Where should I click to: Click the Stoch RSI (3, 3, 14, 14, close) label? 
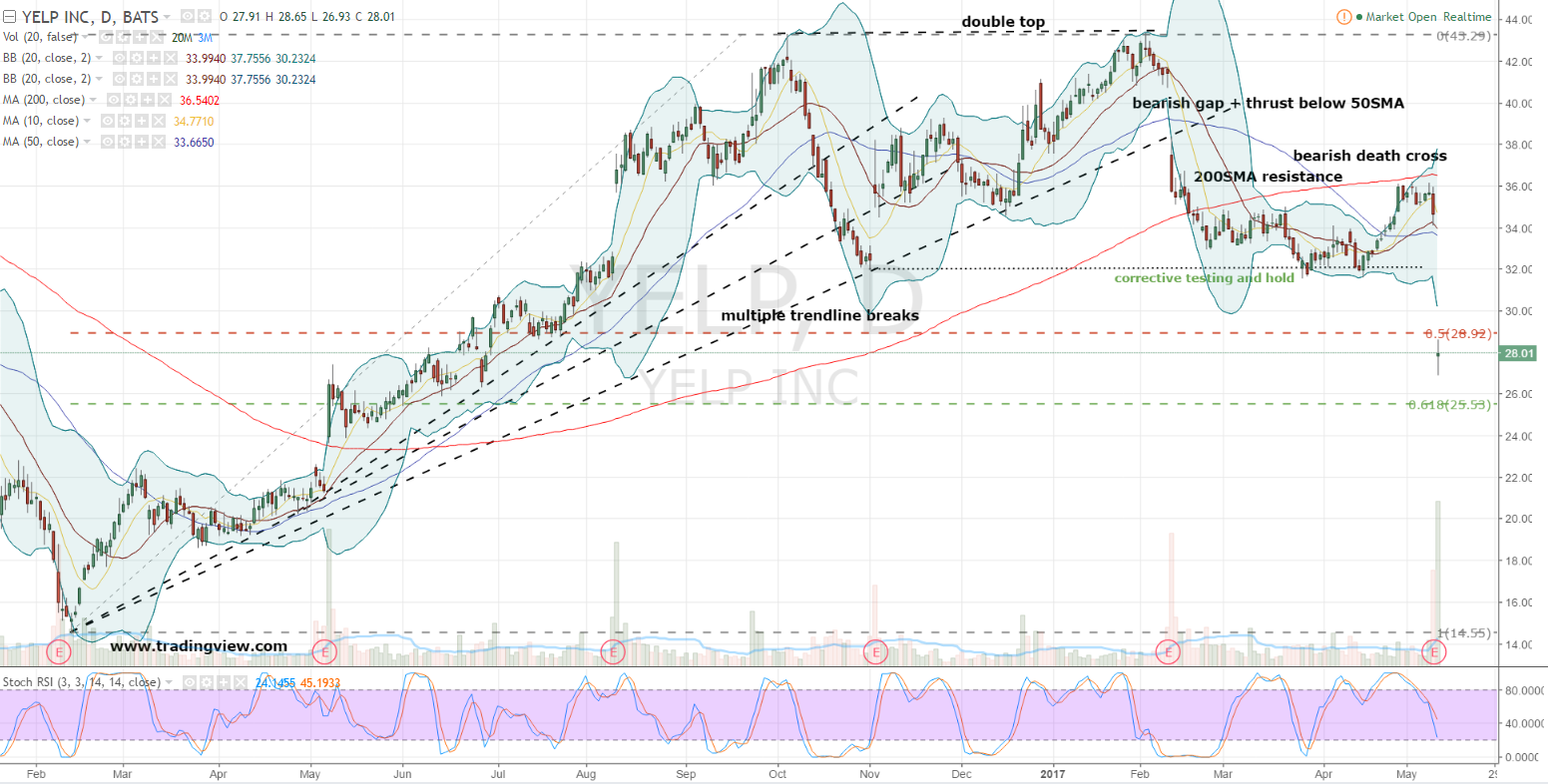click(82, 682)
